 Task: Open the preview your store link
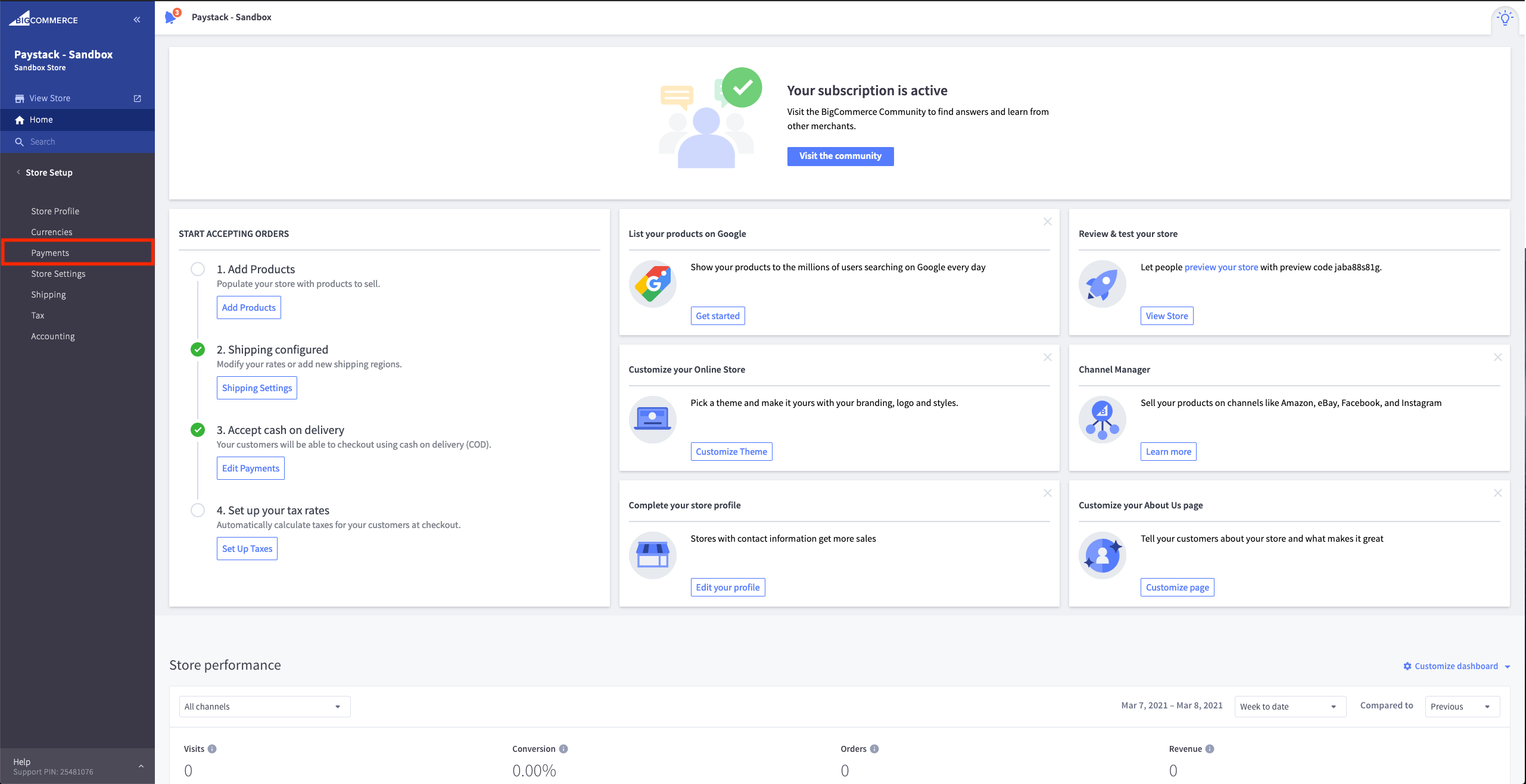[x=1221, y=267]
